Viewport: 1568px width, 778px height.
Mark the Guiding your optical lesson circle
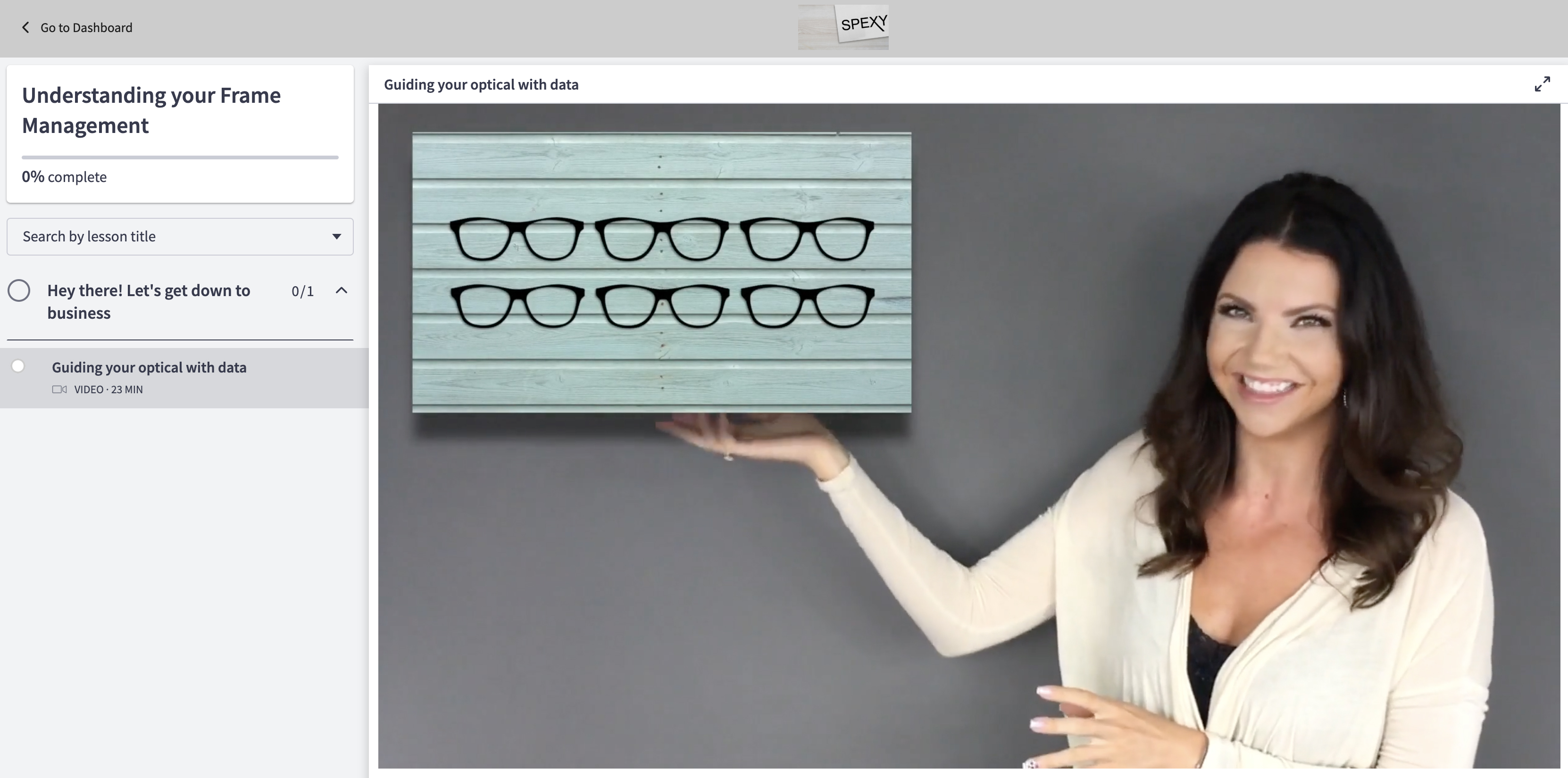point(18,366)
